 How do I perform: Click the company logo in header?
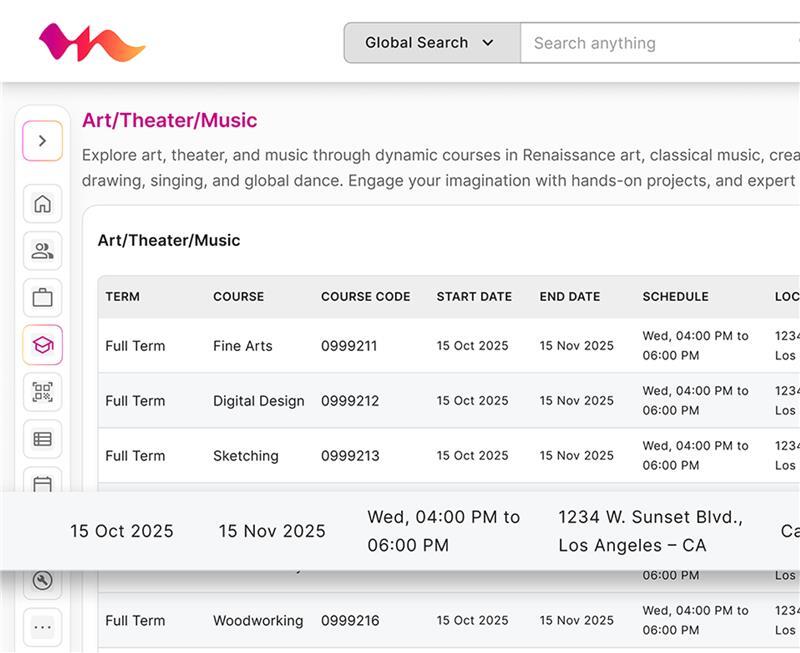(x=92, y=43)
